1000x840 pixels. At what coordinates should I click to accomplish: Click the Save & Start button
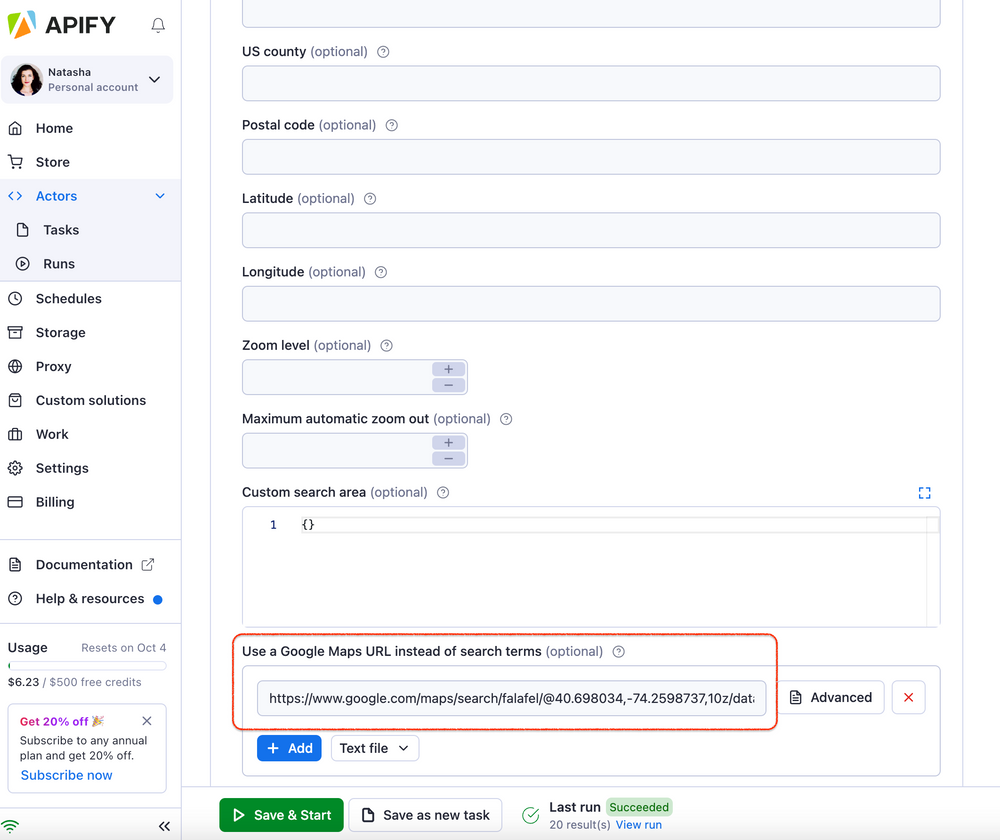(281, 815)
